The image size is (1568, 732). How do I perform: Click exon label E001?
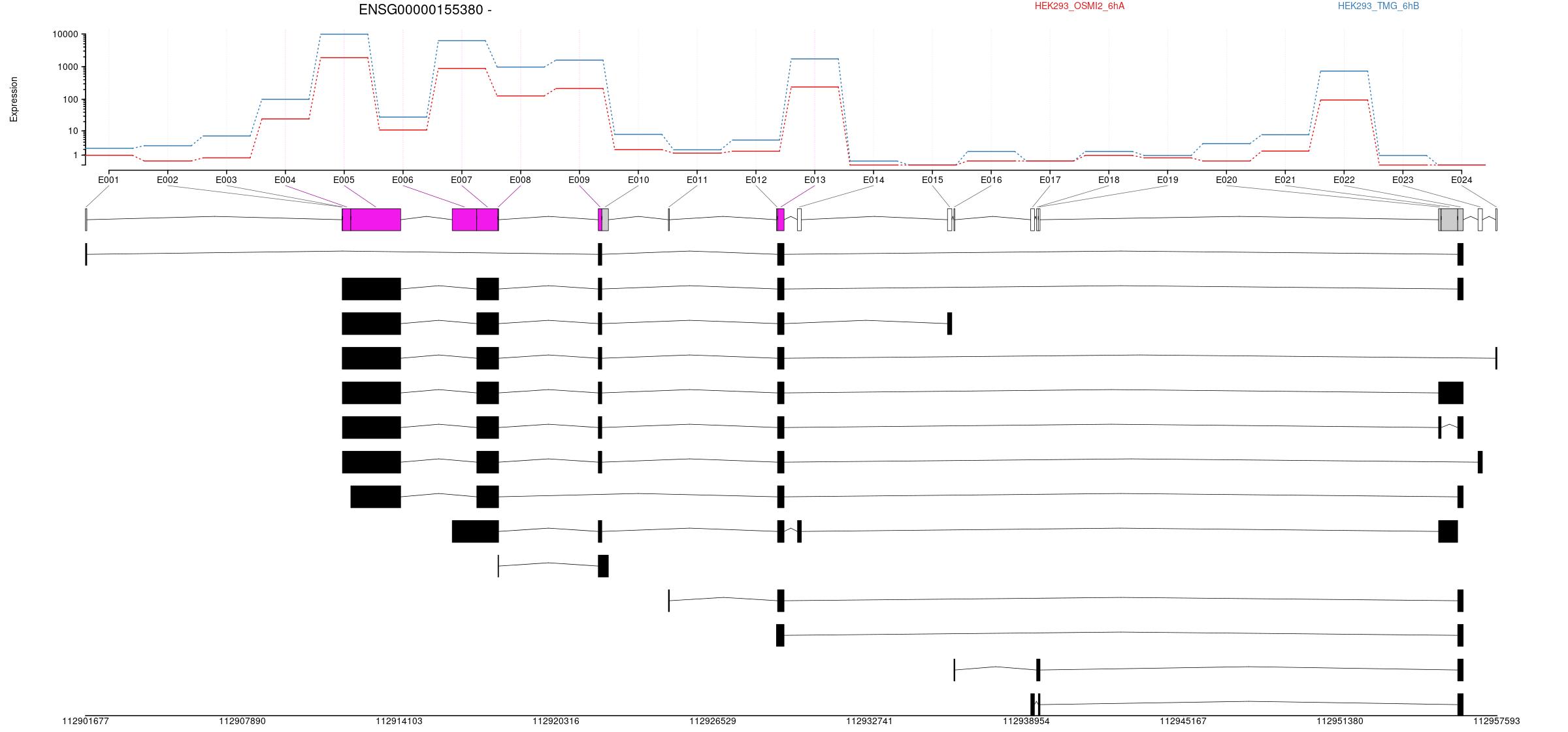(x=108, y=180)
